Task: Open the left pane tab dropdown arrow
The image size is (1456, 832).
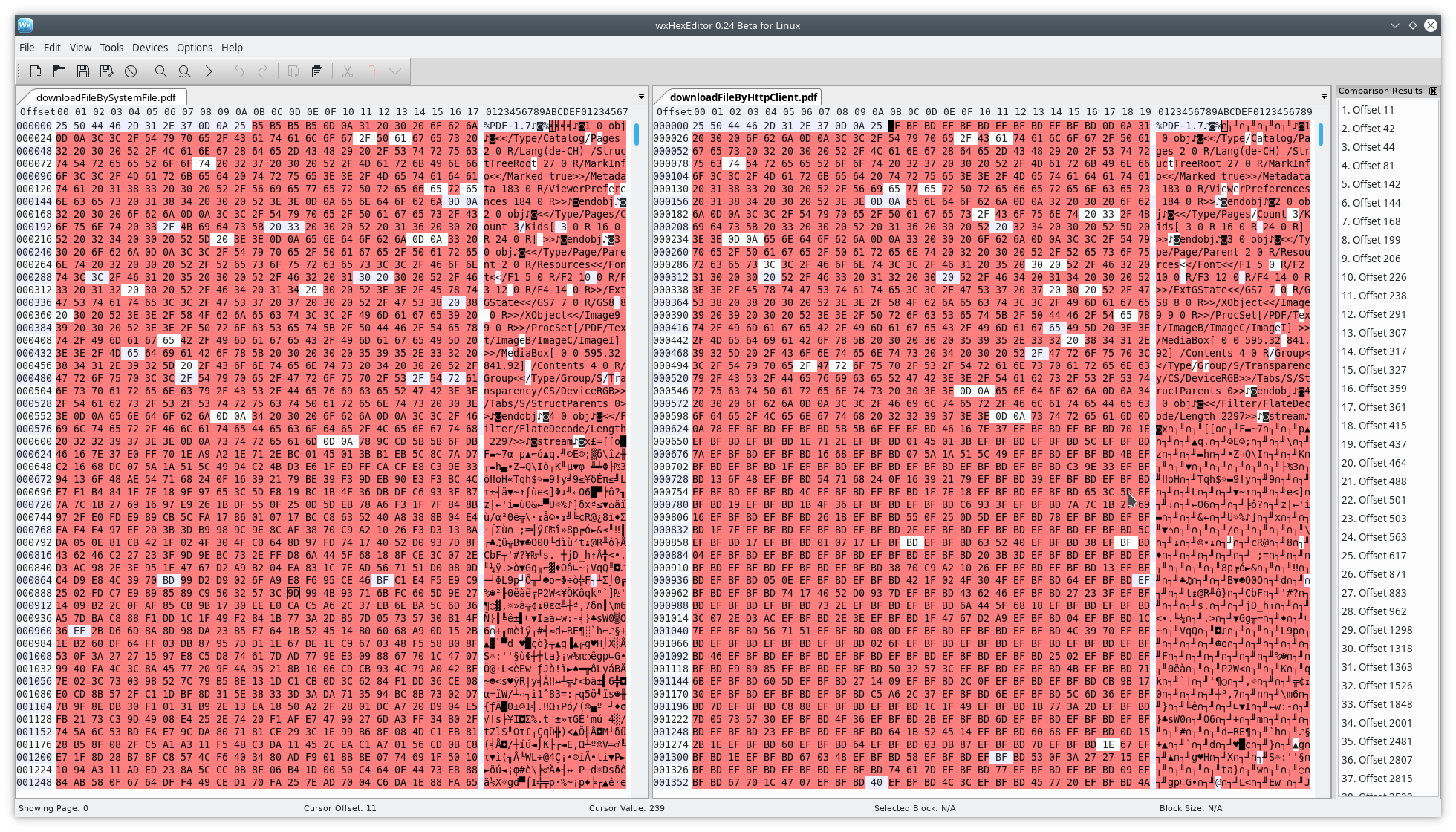Action: 640,97
